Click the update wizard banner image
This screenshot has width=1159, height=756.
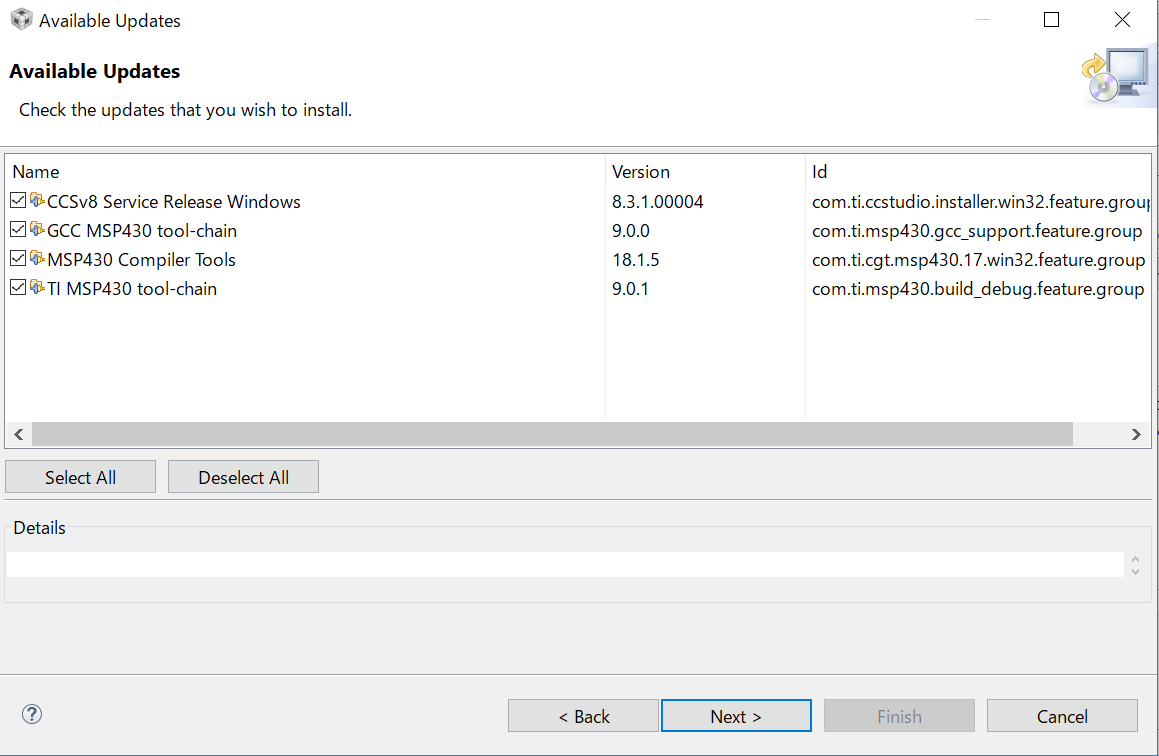(1118, 76)
